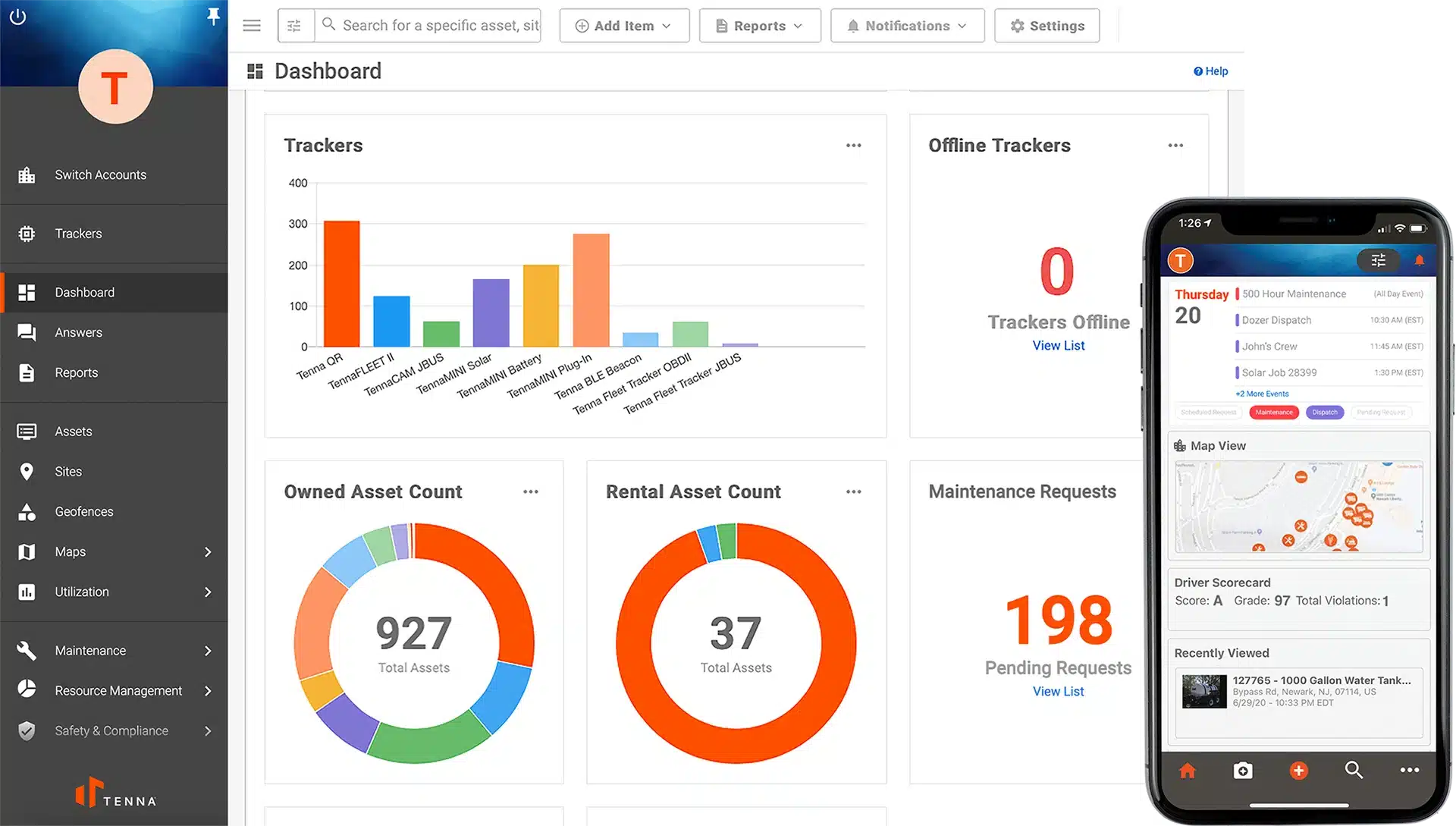Tap the Dozer Dispatch event on phone
This screenshot has height=826, width=1456.
[x=1330, y=321]
